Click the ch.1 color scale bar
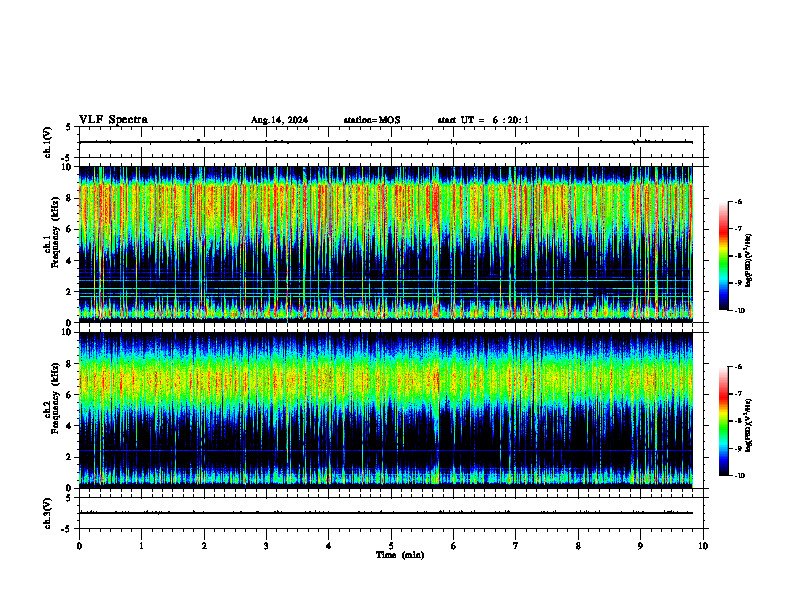792x612 pixels. coord(723,256)
